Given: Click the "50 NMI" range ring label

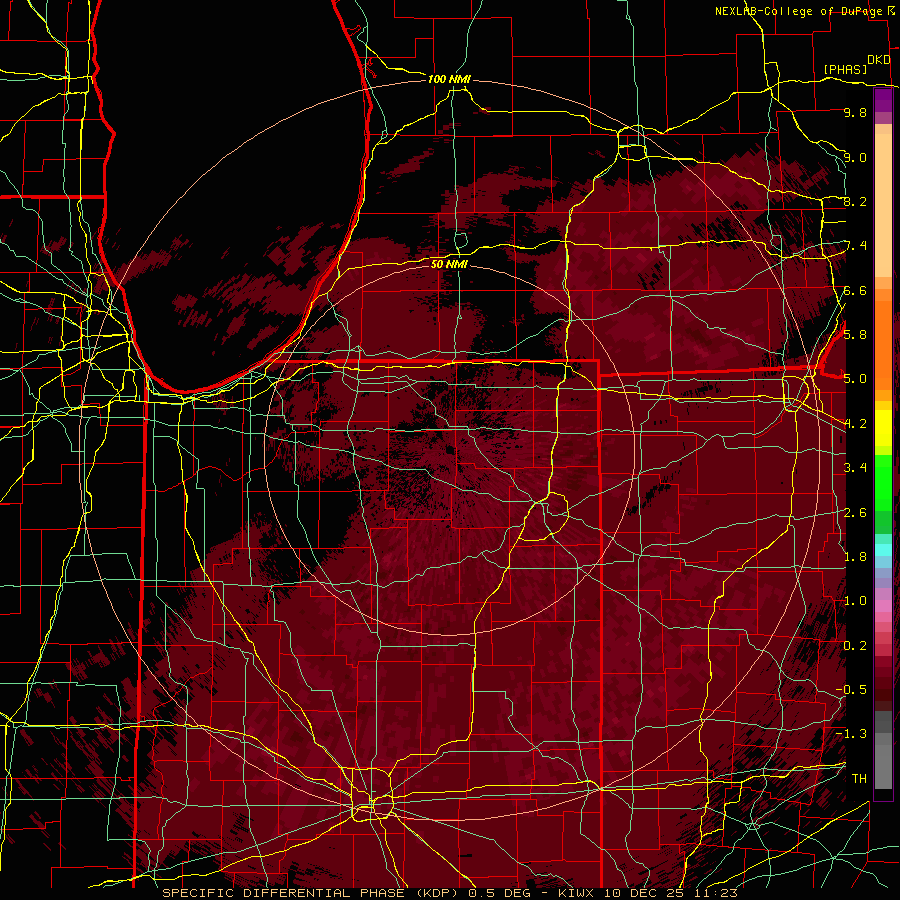Looking at the screenshot, I should tap(449, 264).
